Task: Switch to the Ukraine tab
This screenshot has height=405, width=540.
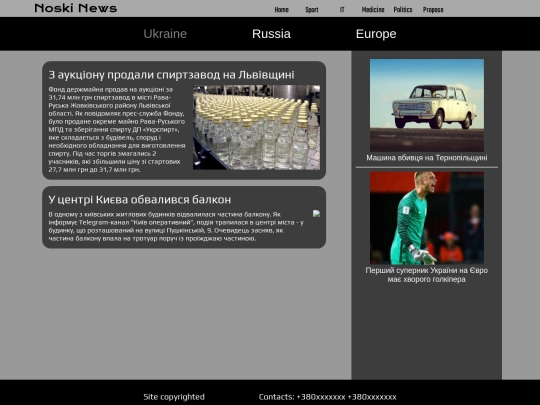Action: pyautogui.click(x=165, y=34)
